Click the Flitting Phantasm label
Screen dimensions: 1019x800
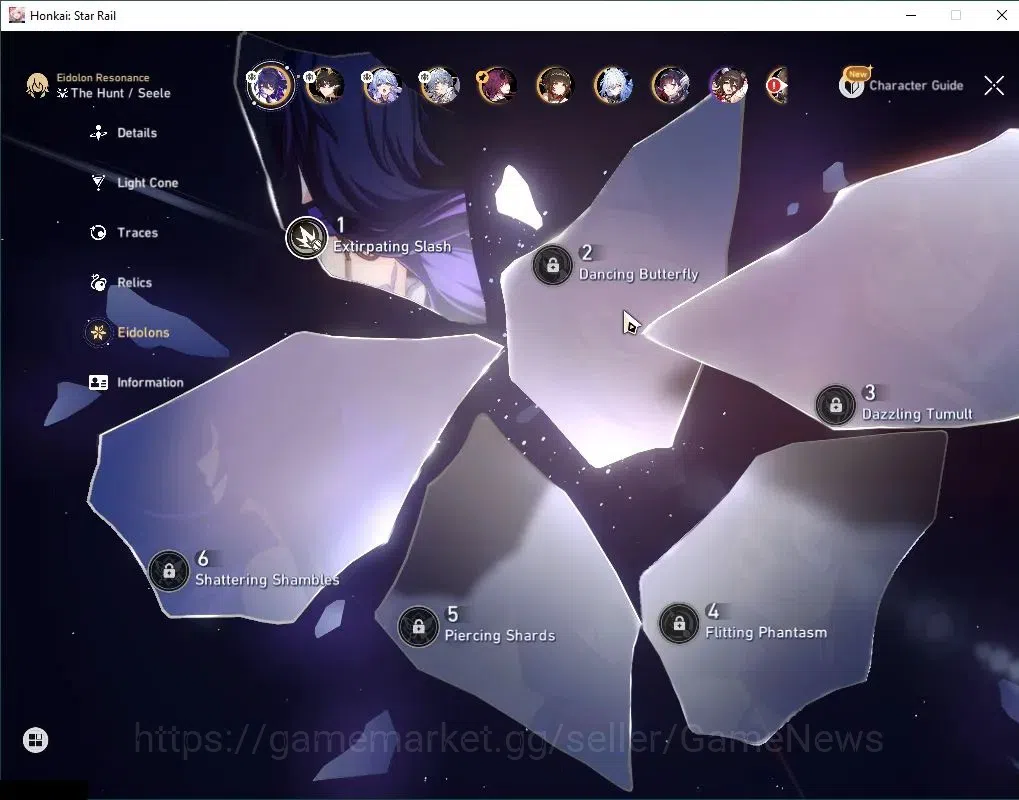pos(766,632)
